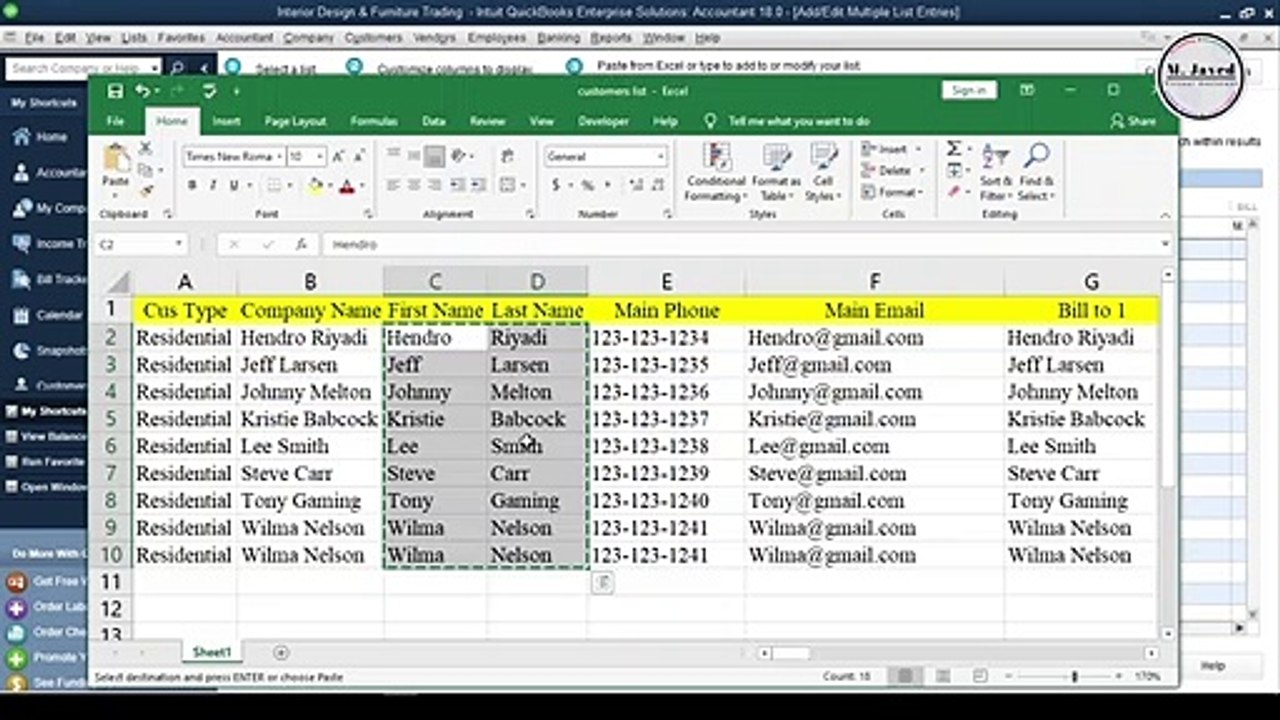Click Home in QuickBooks sidebar
This screenshot has height=720, width=1280.
tap(51, 137)
